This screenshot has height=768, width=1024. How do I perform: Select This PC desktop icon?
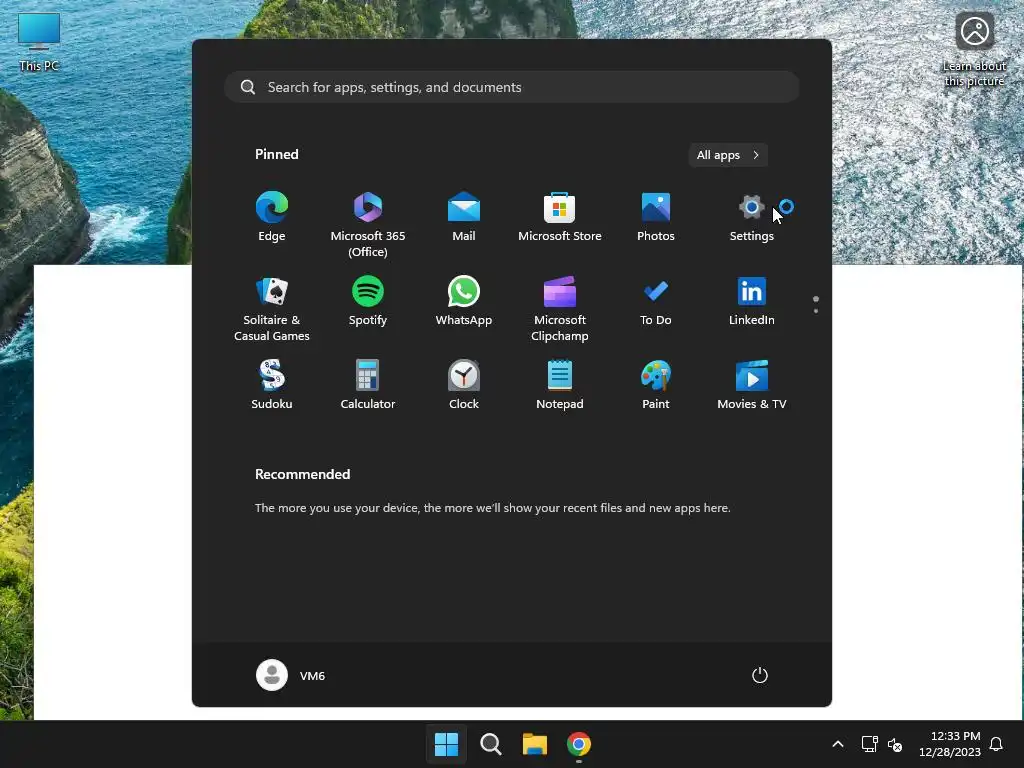tap(39, 42)
